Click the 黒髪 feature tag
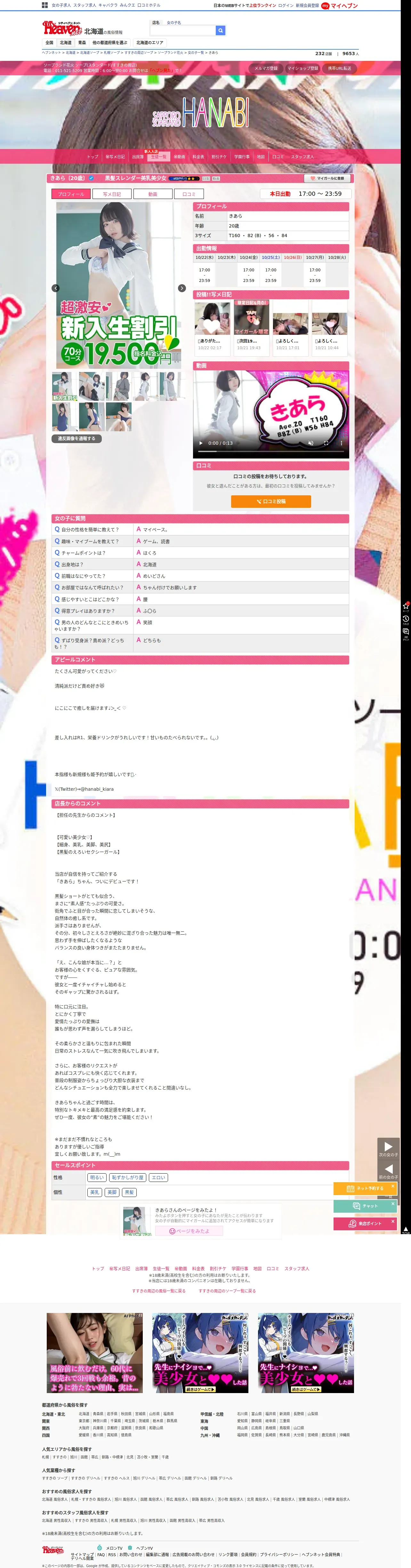This screenshot has width=411, height=1568. pos(129,1193)
